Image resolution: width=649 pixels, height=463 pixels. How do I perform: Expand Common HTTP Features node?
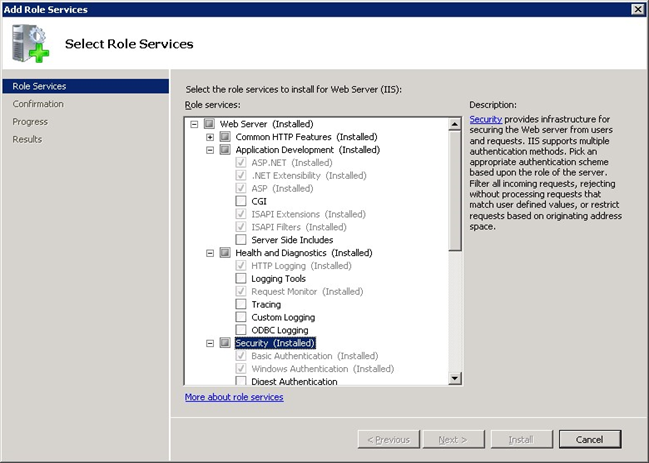210,137
